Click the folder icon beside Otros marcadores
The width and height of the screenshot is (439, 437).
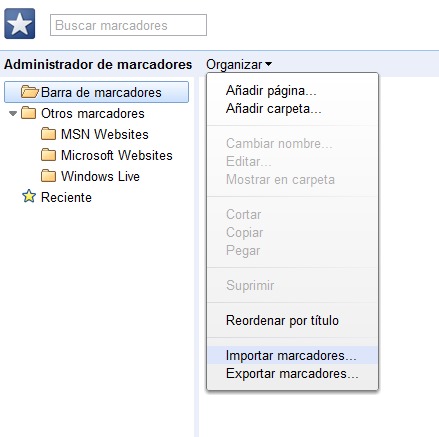[x=28, y=113]
